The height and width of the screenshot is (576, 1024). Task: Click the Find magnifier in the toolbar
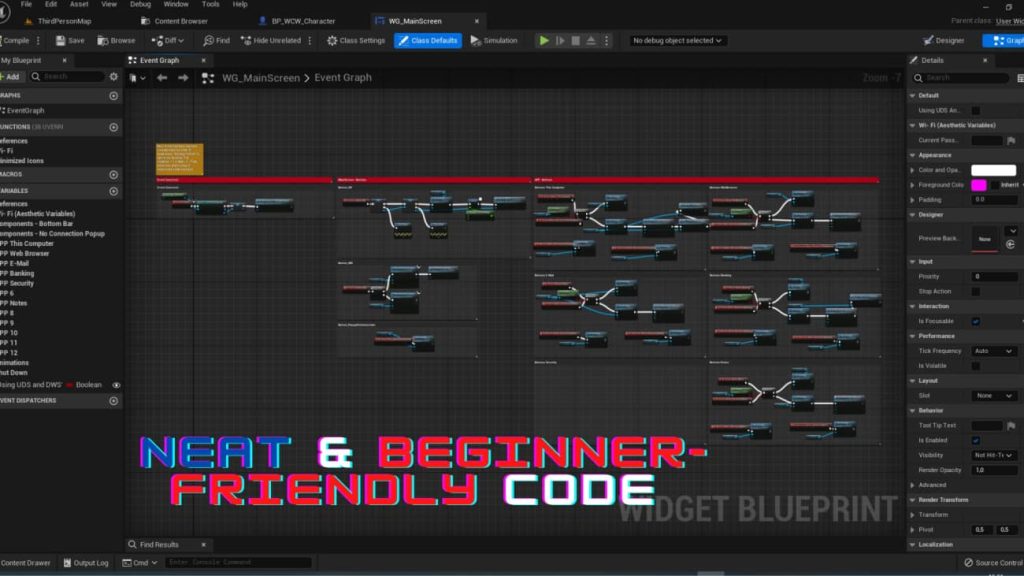click(209, 41)
